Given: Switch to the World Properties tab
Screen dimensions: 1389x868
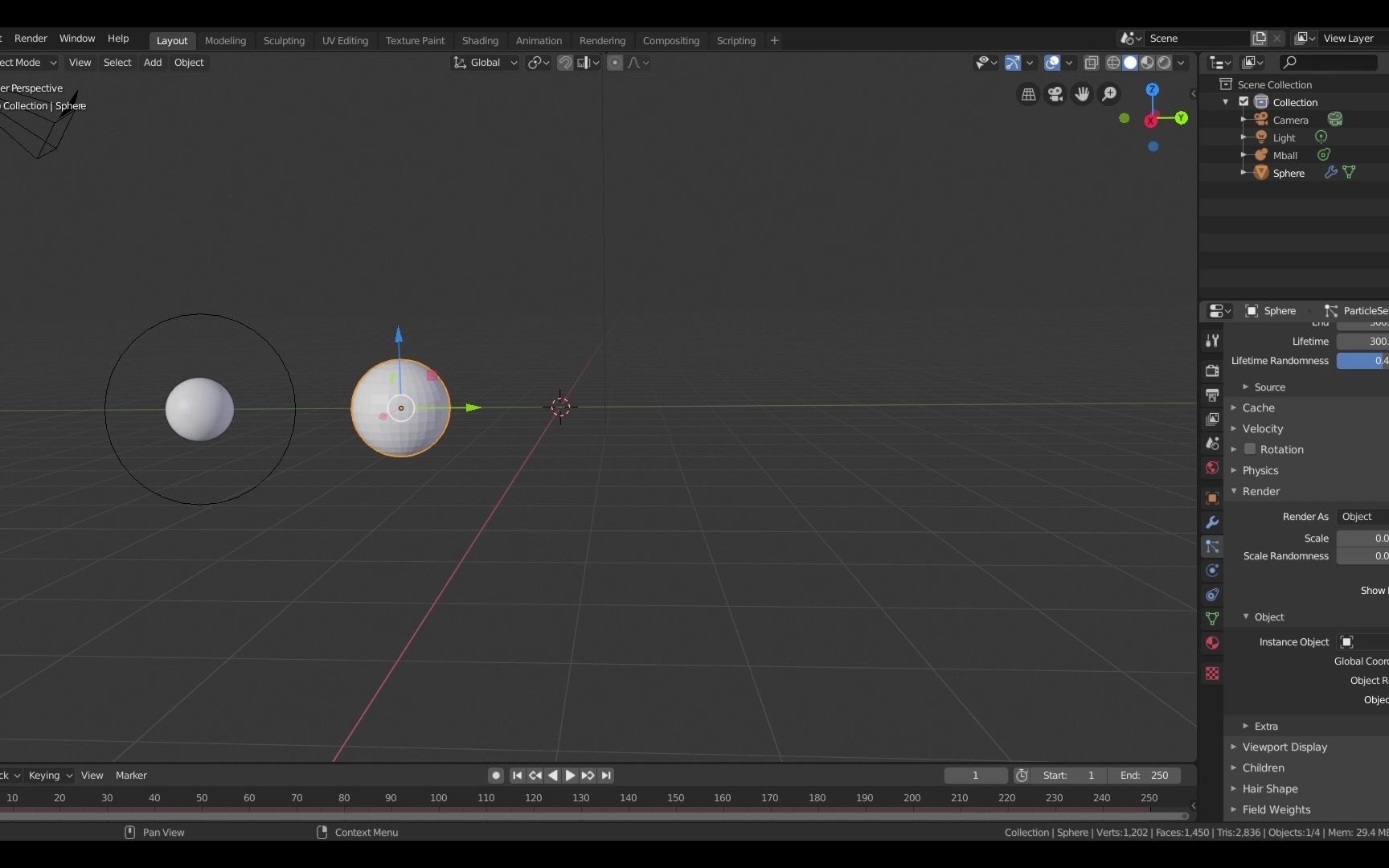Looking at the screenshot, I should [x=1212, y=468].
